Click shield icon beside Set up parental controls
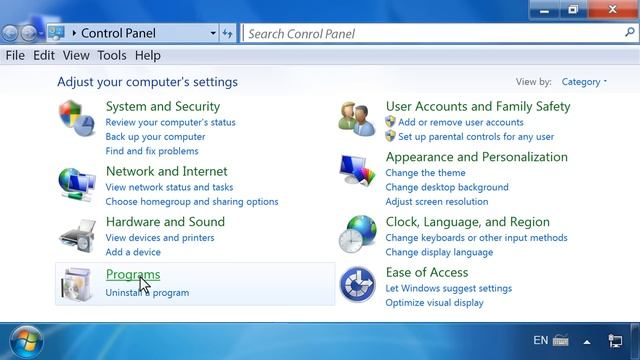Image resolution: width=640 pixels, height=360 pixels. 390,136
